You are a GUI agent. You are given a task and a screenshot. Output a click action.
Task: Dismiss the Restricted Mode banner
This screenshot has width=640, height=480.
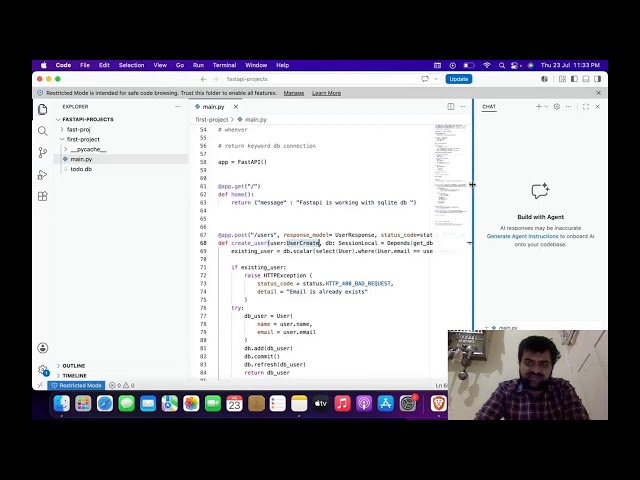click(598, 93)
